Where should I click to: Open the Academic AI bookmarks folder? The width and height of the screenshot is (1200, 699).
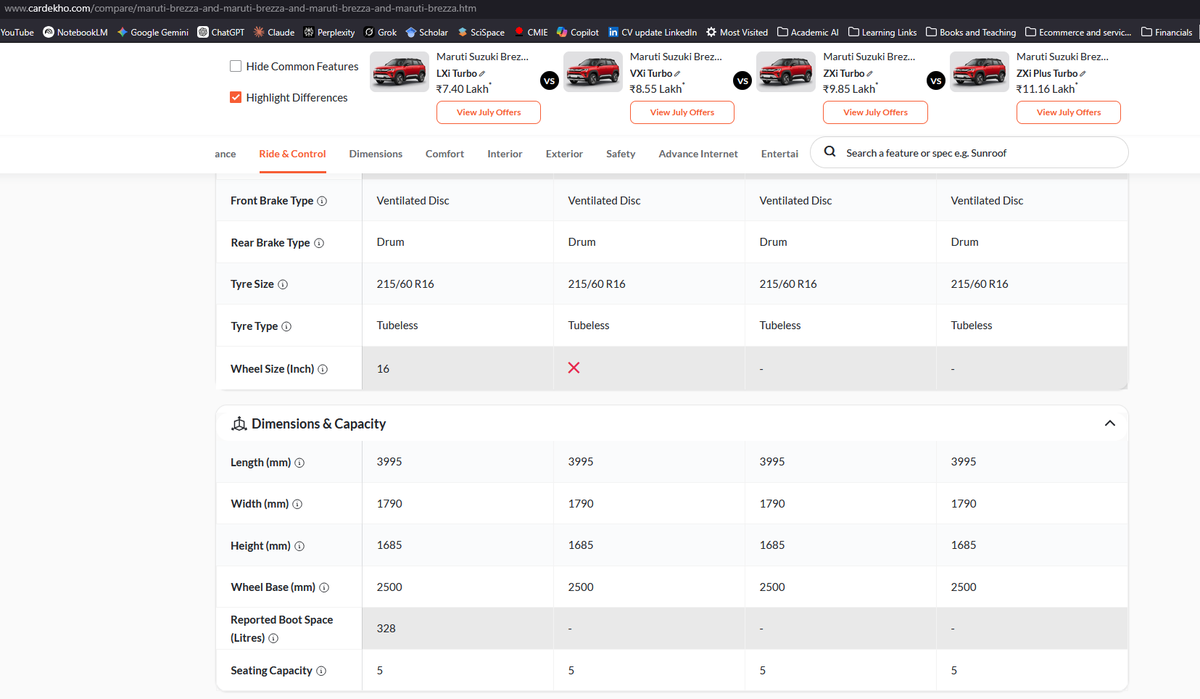807,32
